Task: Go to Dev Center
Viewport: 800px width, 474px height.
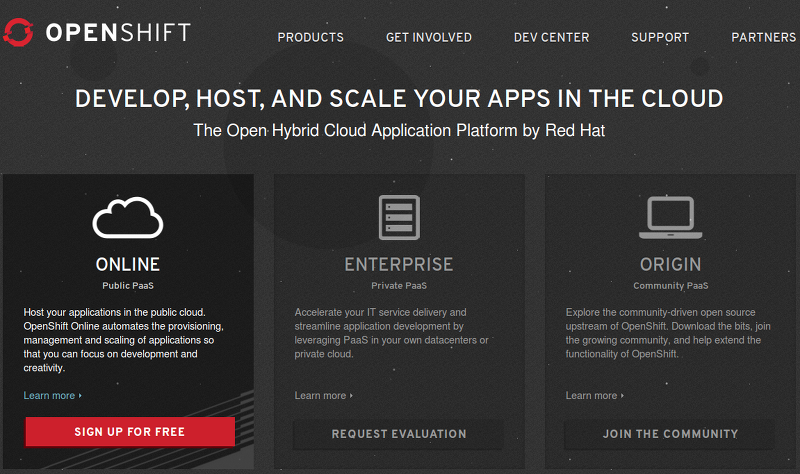Action: point(552,37)
